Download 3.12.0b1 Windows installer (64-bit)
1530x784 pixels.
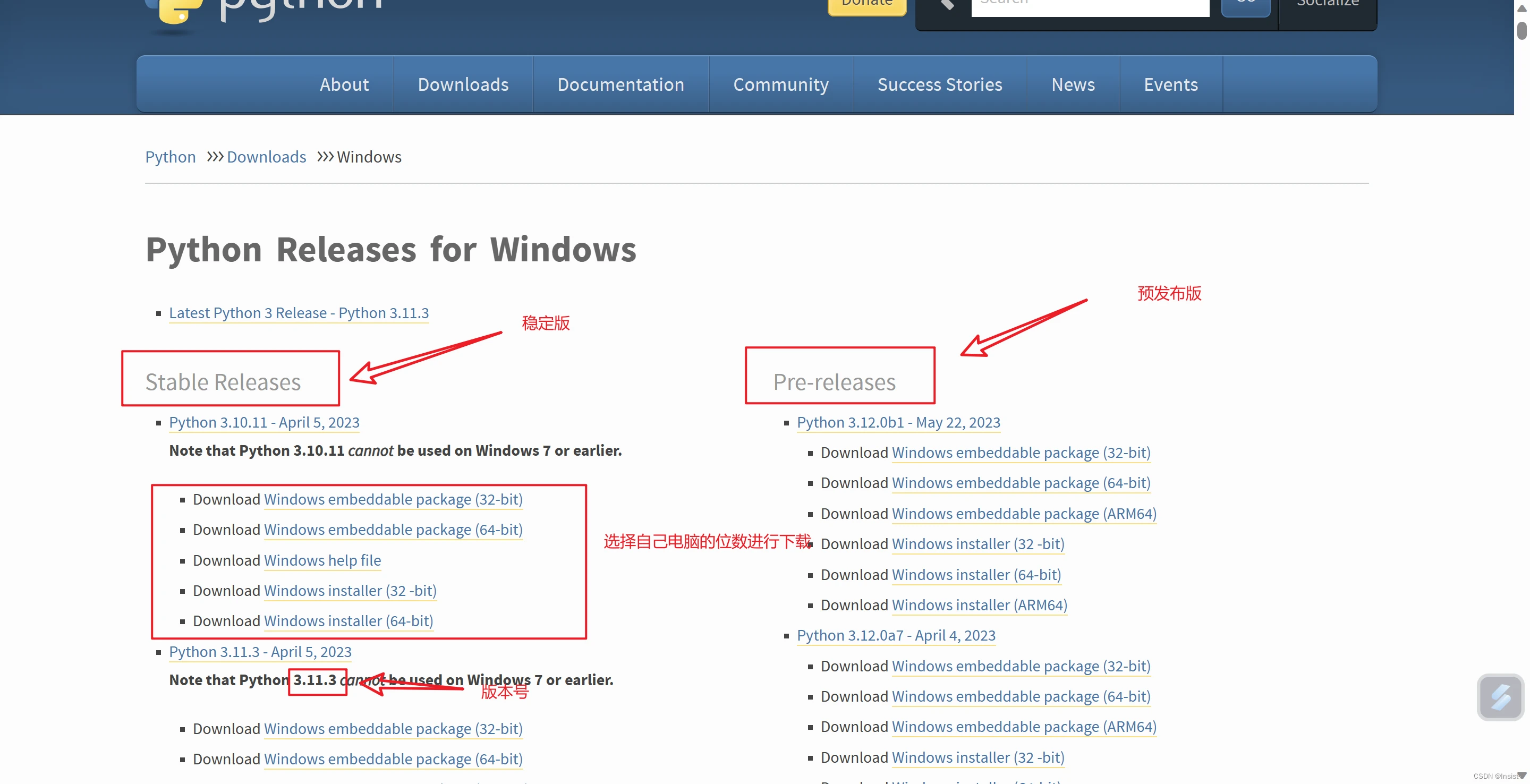tap(976, 575)
